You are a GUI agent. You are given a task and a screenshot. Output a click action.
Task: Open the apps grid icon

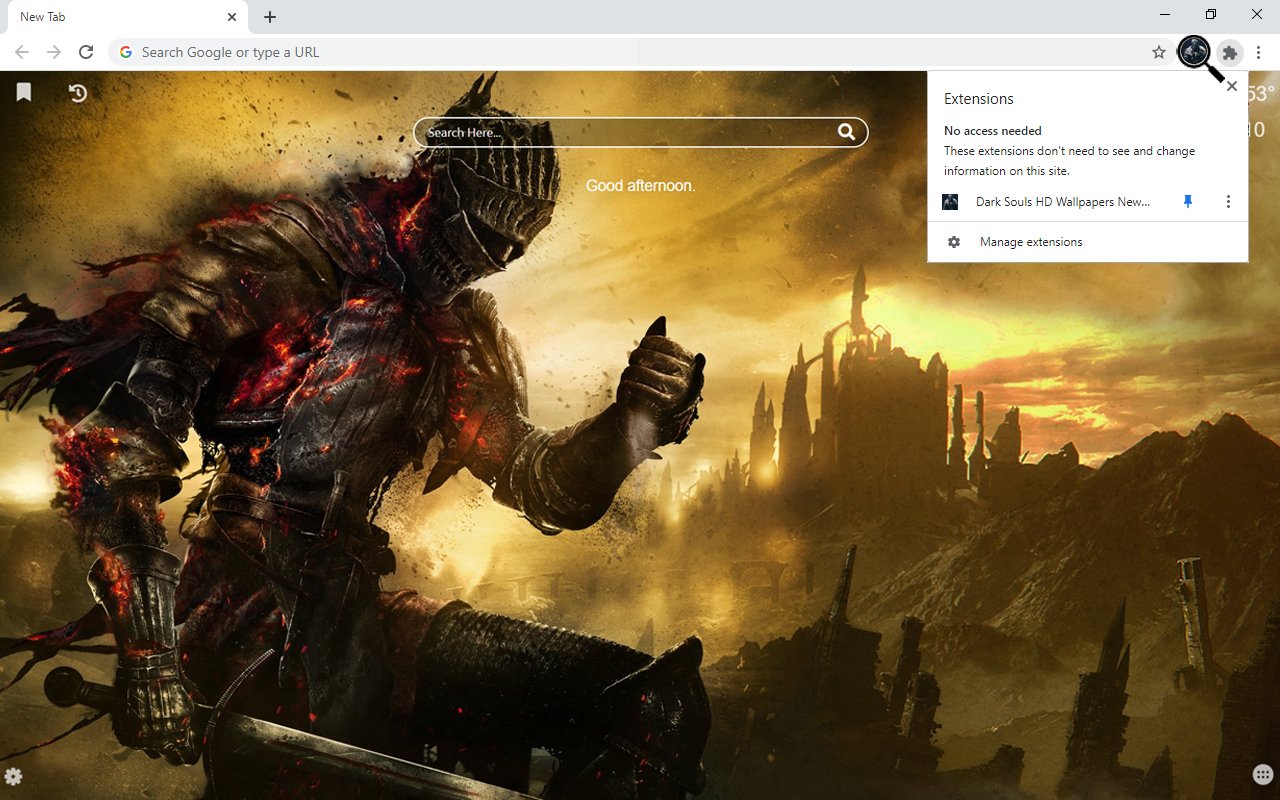click(1262, 775)
